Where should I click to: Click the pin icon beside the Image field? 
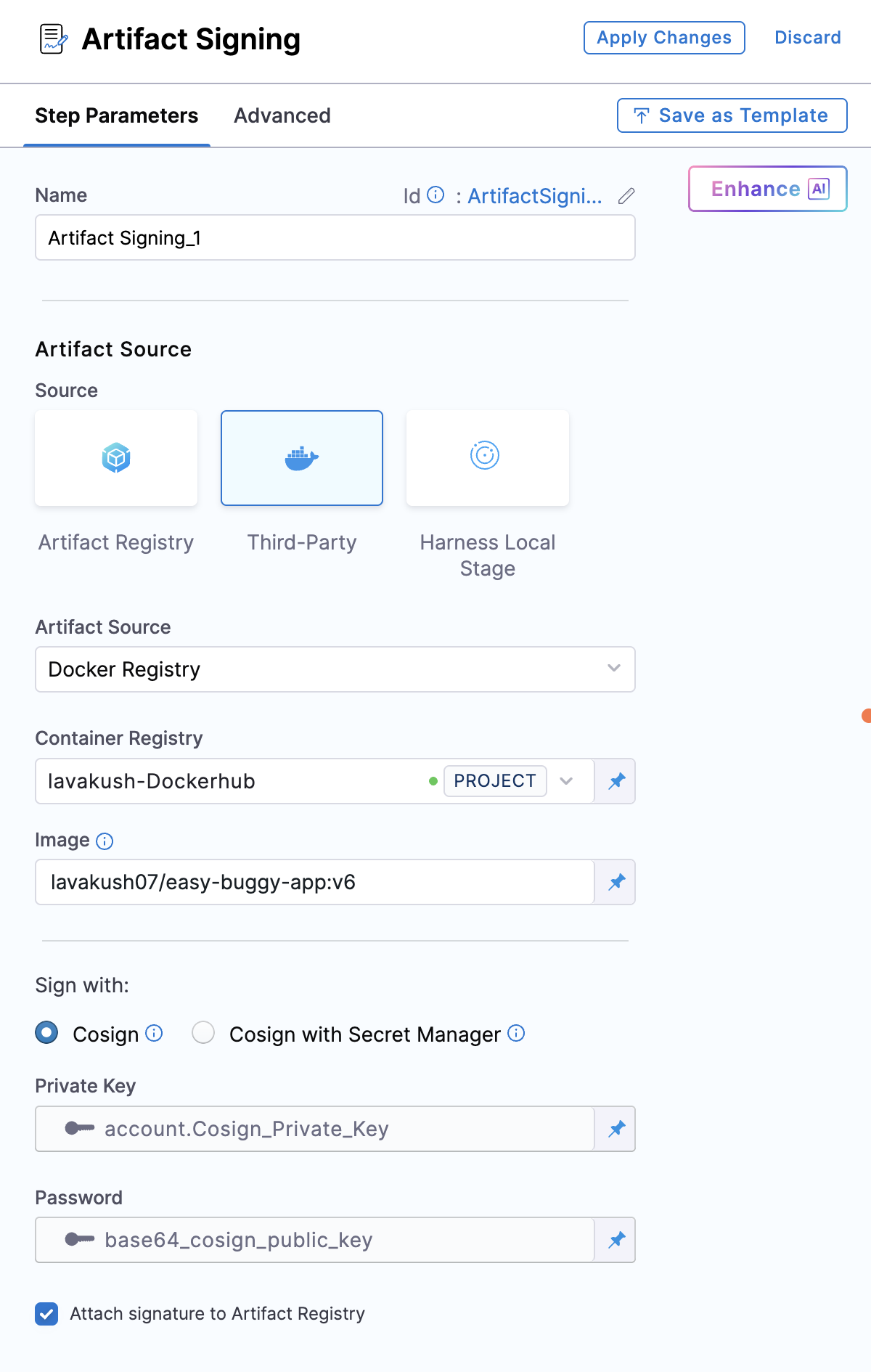[616, 882]
